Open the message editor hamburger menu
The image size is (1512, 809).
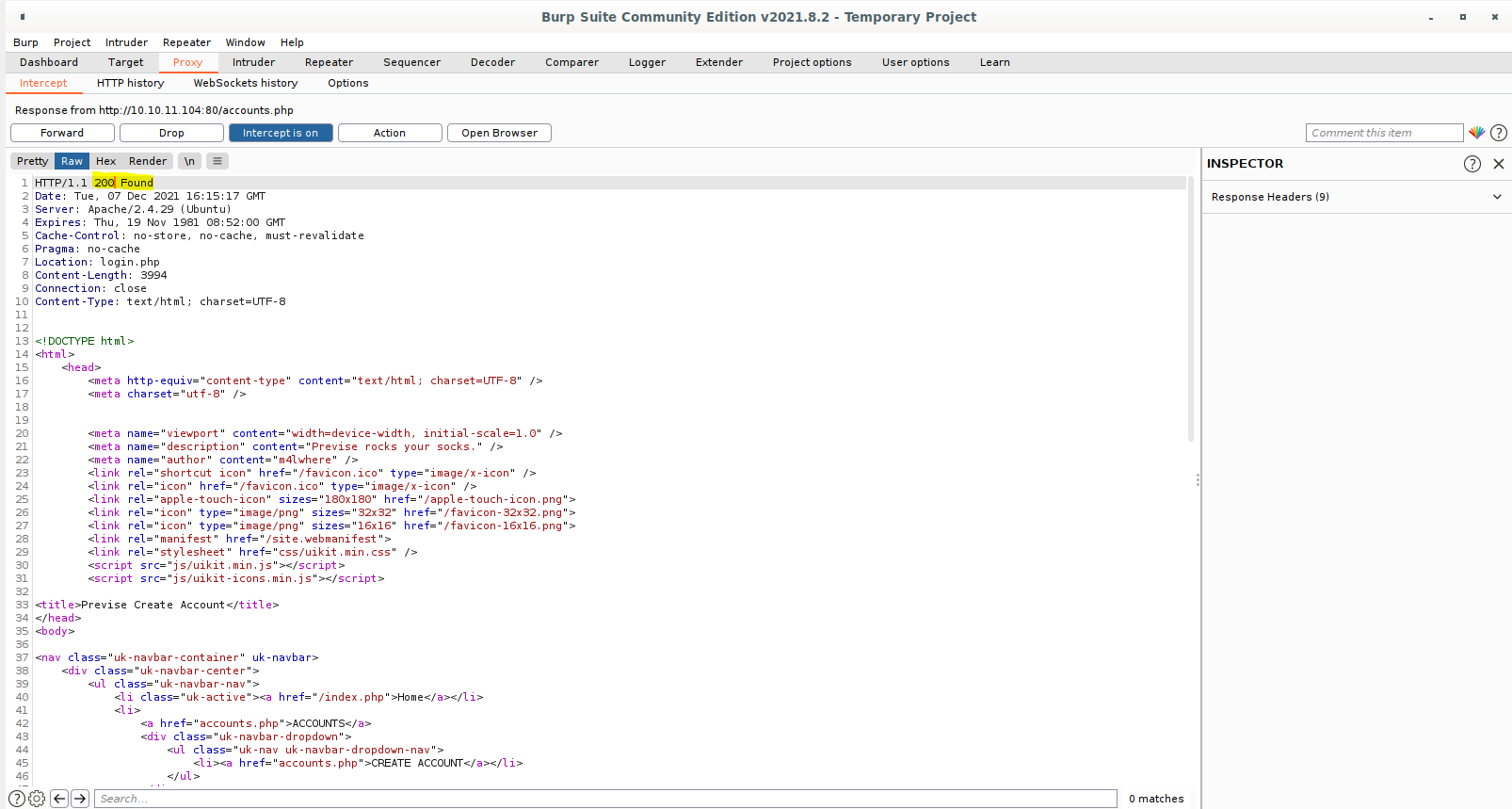217,161
